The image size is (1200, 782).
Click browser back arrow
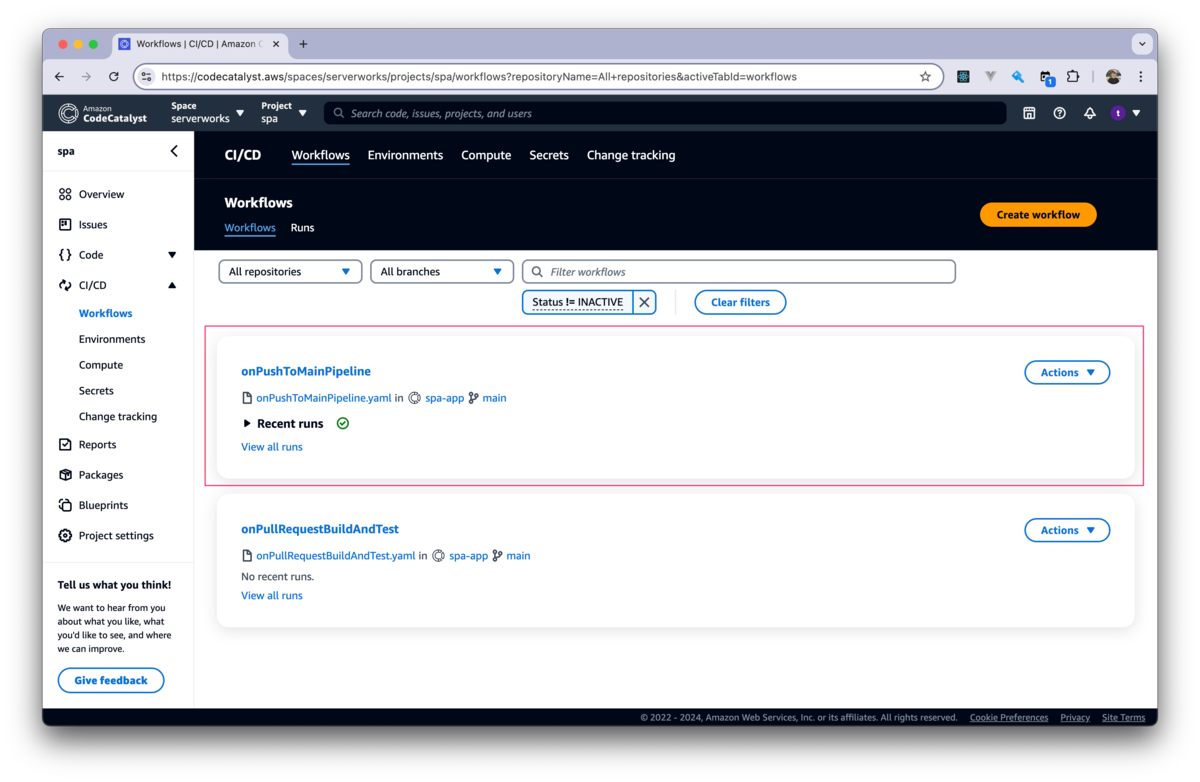point(59,76)
